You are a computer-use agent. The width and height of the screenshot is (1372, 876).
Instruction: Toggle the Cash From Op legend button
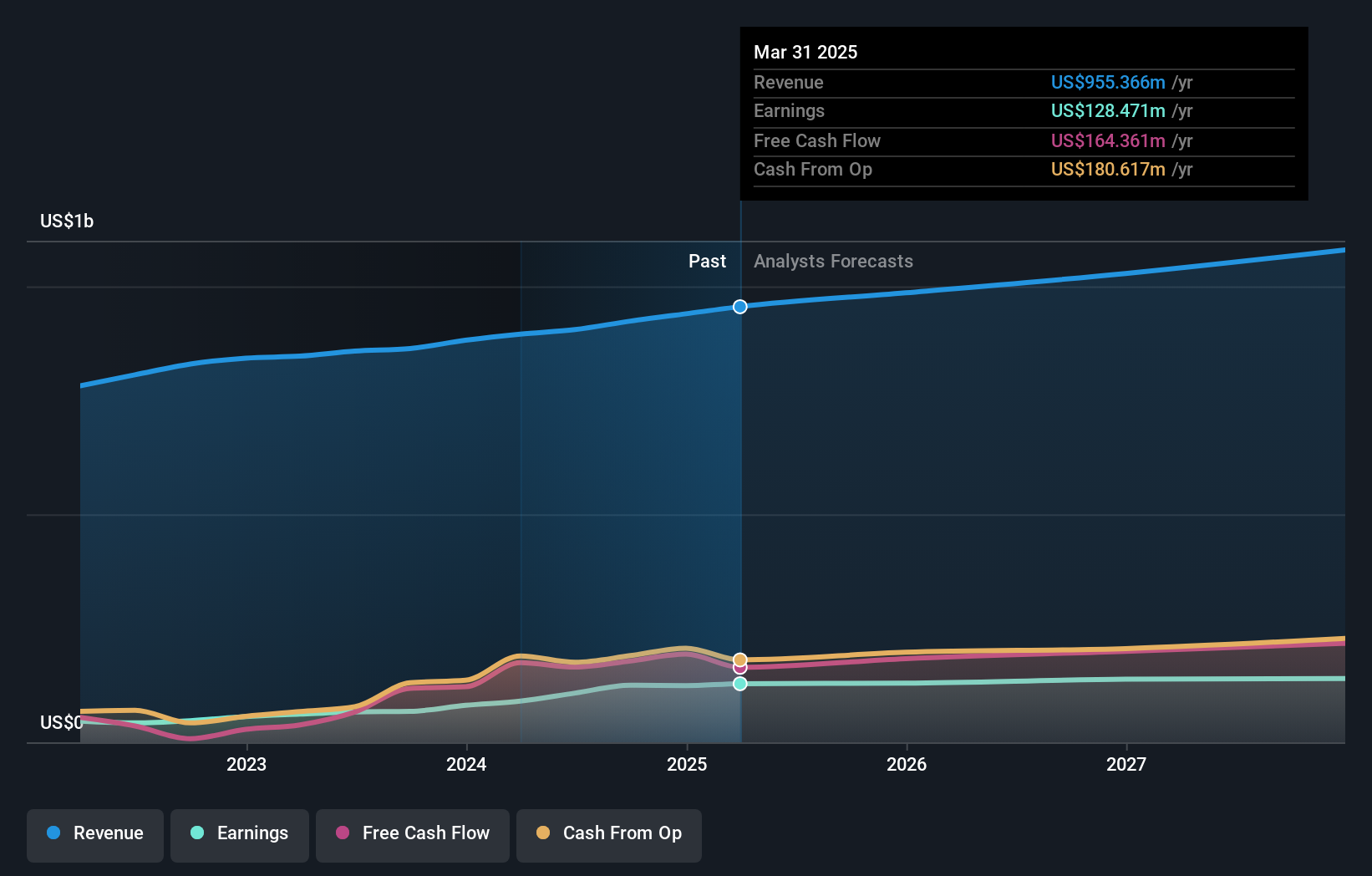609,835
